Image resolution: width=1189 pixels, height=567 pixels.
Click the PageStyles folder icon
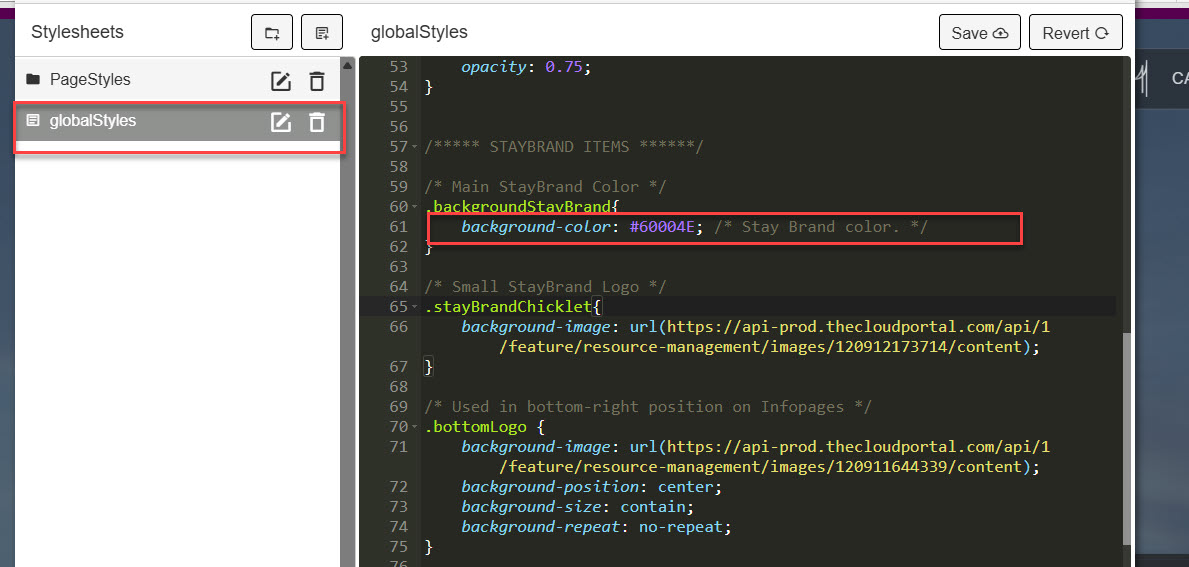pyautogui.click(x=33, y=79)
